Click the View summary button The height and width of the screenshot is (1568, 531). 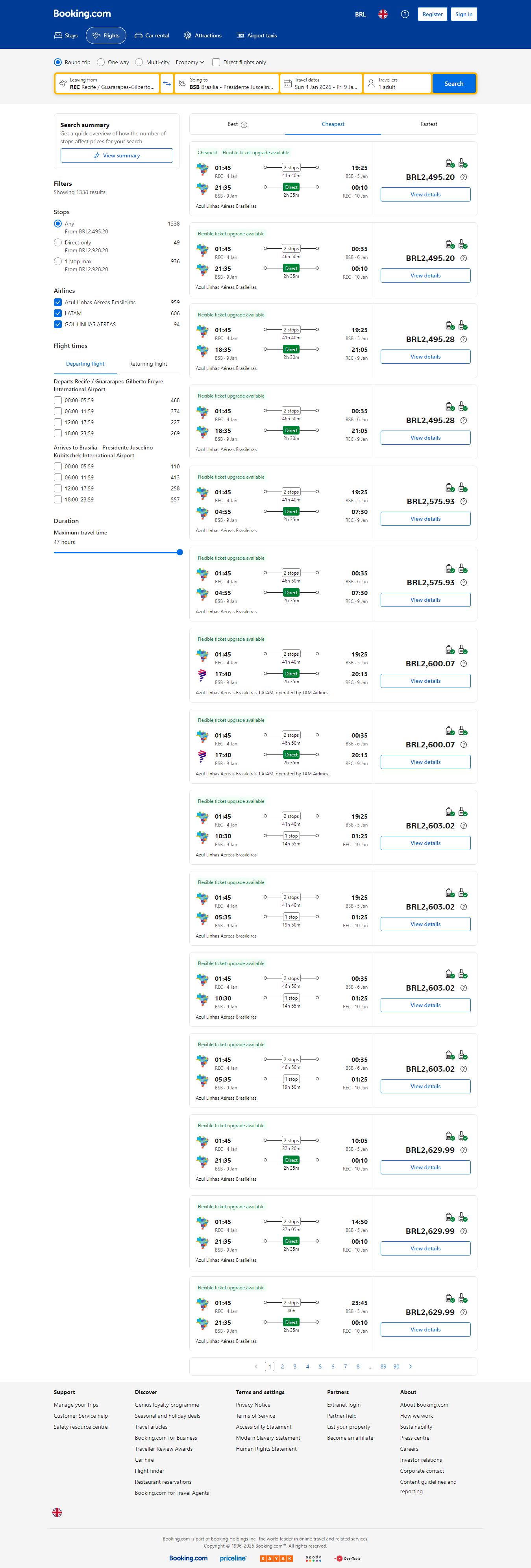(116, 156)
